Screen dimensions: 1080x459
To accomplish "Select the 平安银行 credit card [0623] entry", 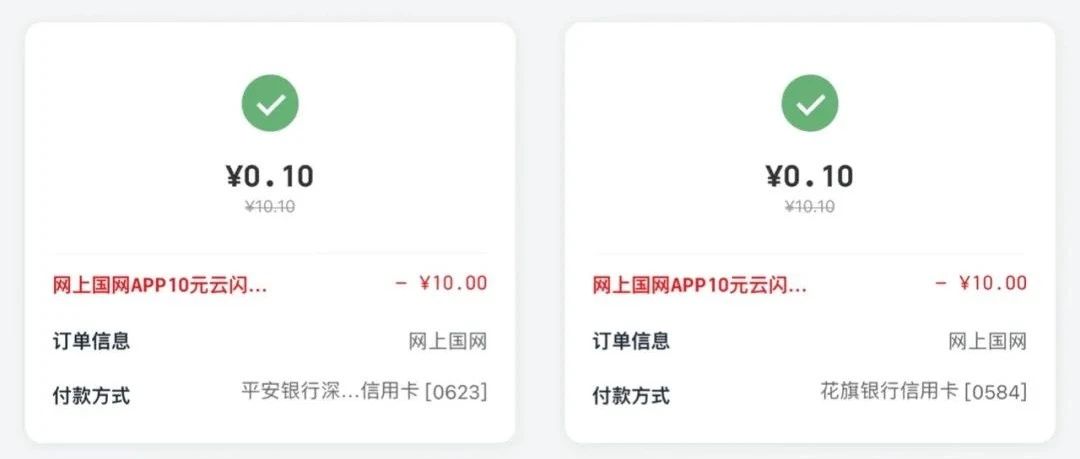I will [364, 392].
